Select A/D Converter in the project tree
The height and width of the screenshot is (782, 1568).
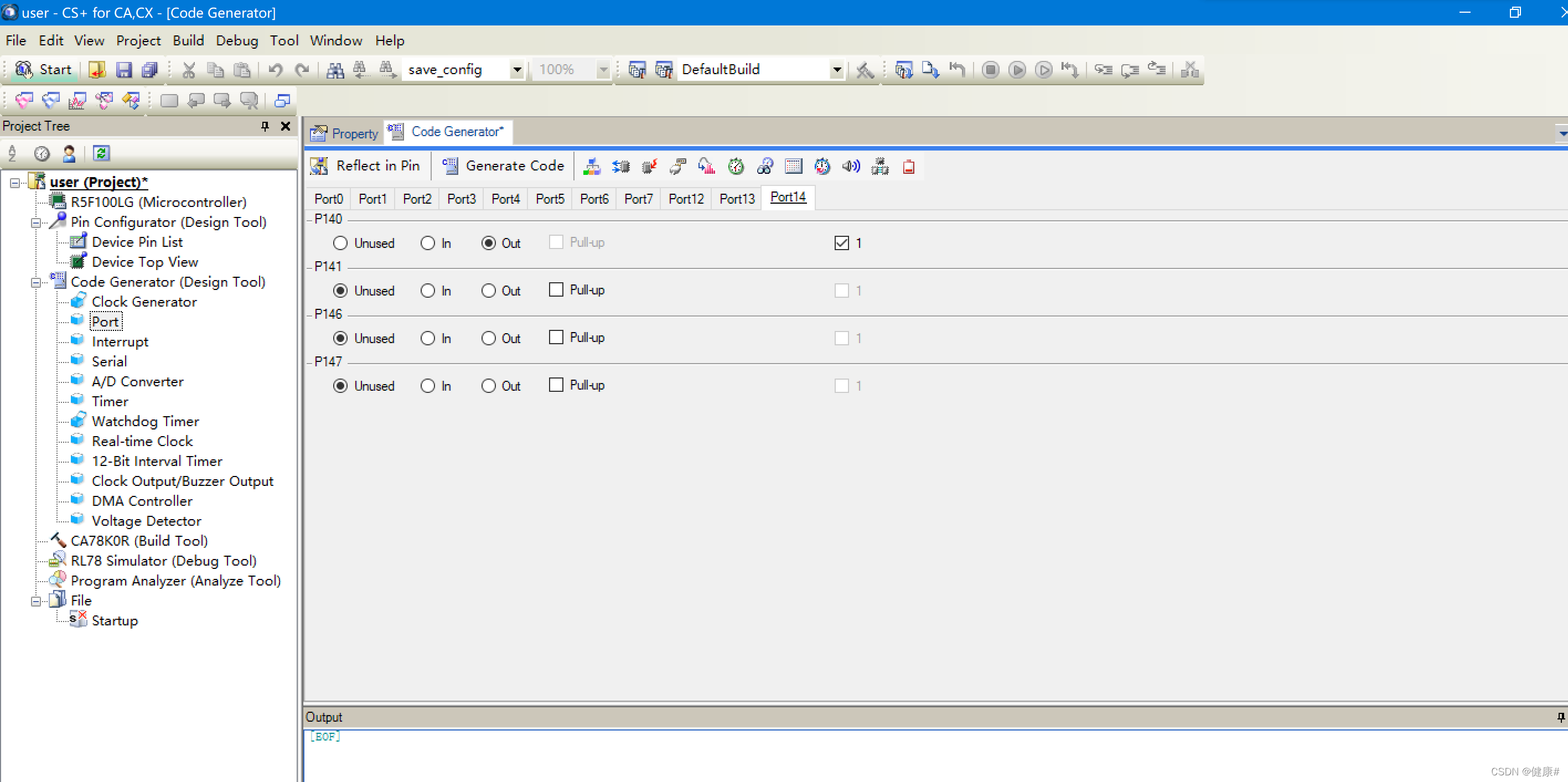[138, 381]
